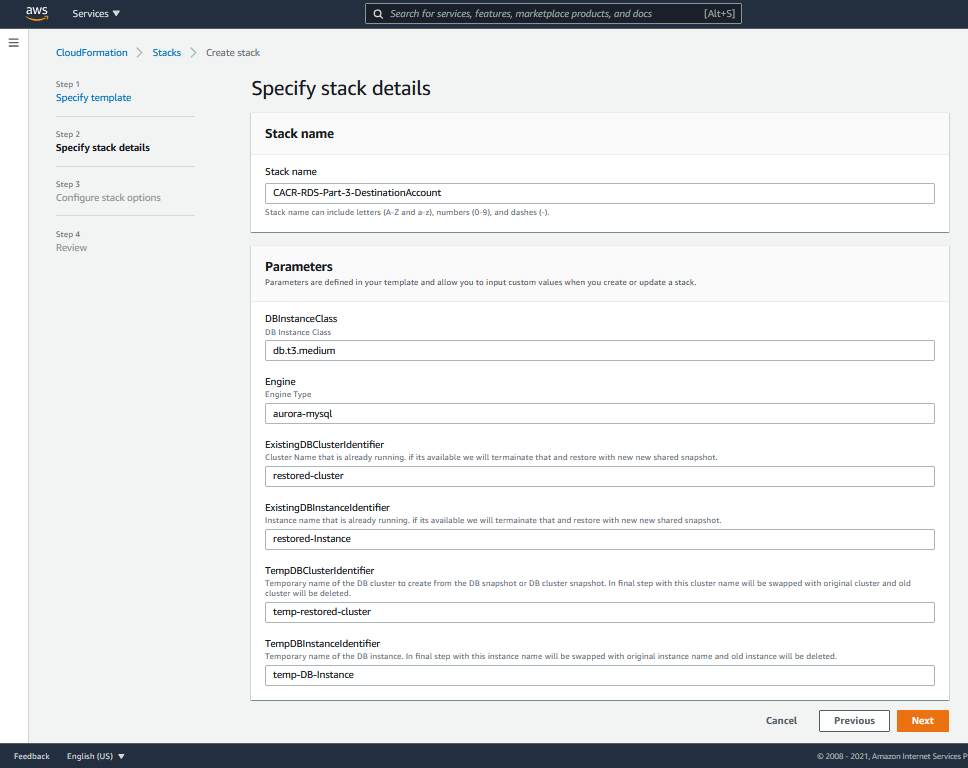The image size is (968, 768).
Task: Click the DBInstanceClass parameter field
Action: (598, 350)
